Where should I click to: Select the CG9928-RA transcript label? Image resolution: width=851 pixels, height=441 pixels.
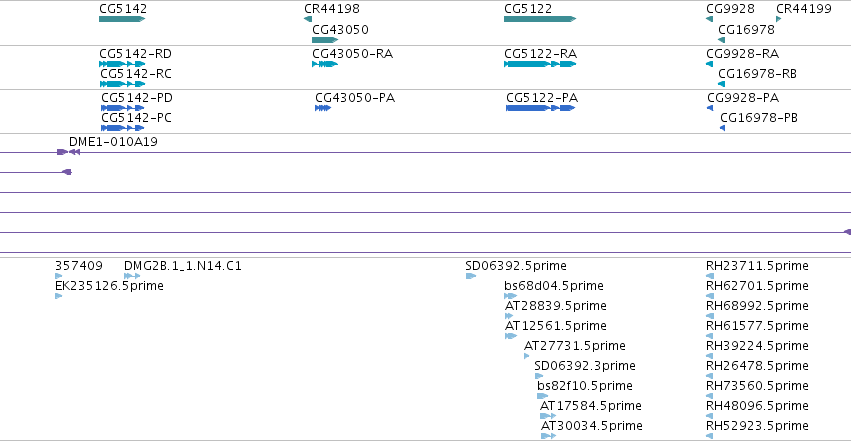pyautogui.click(x=742, y=54)
